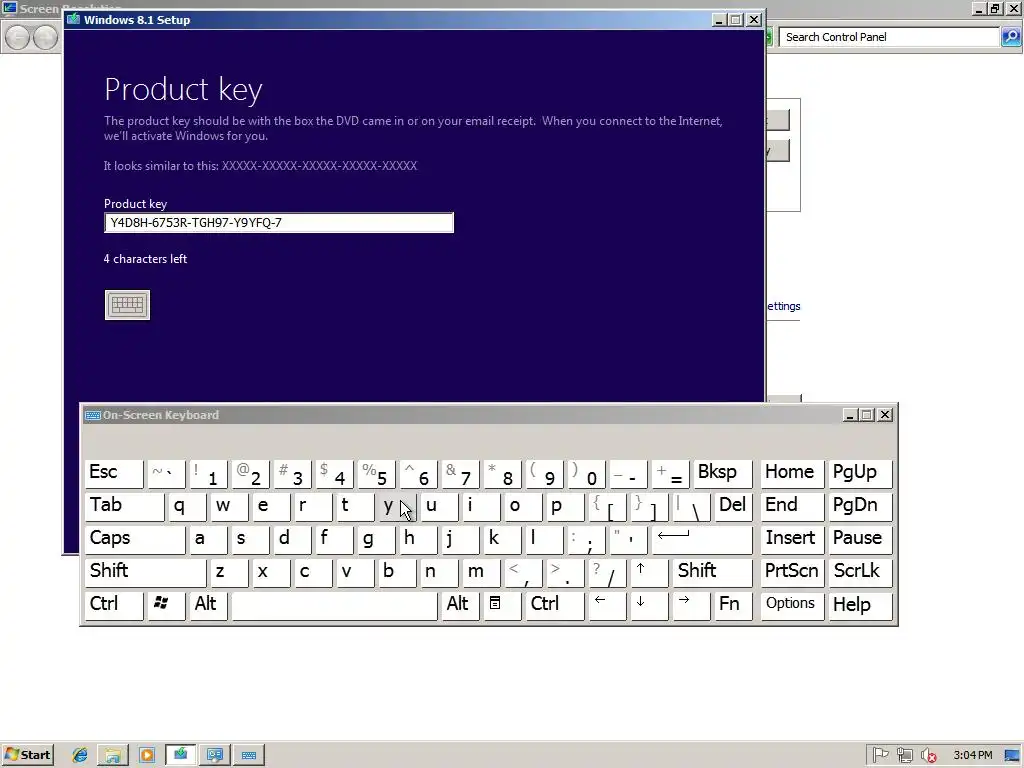
Task: Tap the semicolon key
Action: click(586, 539)
